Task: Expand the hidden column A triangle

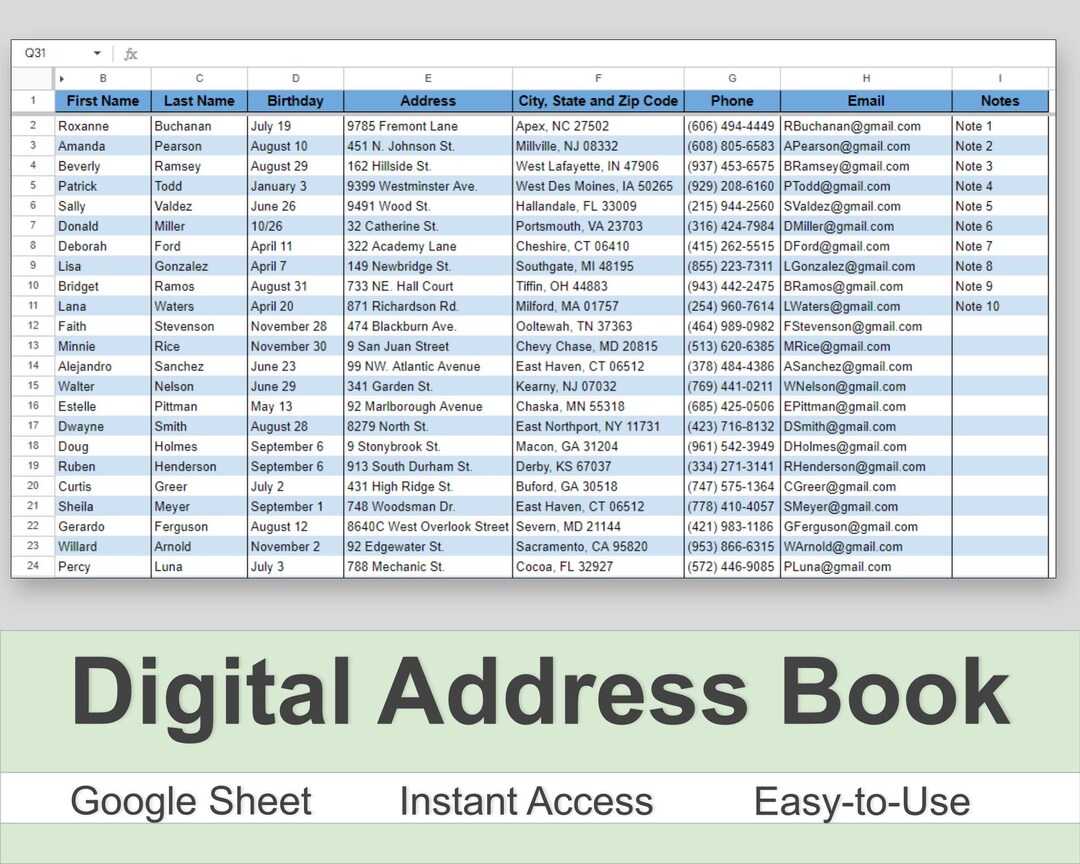Action: pos(60,78)
